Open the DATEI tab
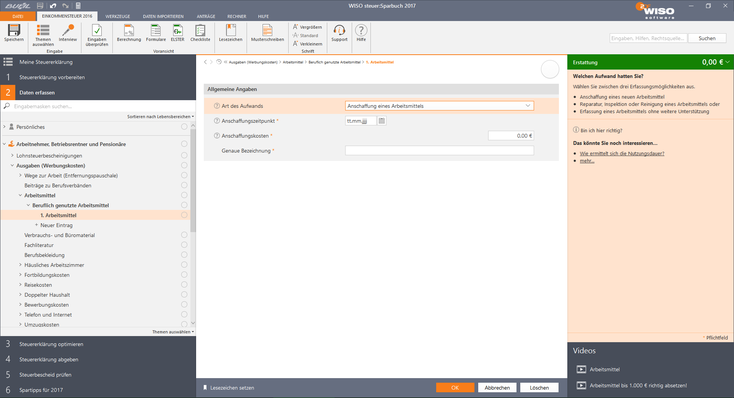The height and width of the screenshot is (398, 734). click(18, 16)
